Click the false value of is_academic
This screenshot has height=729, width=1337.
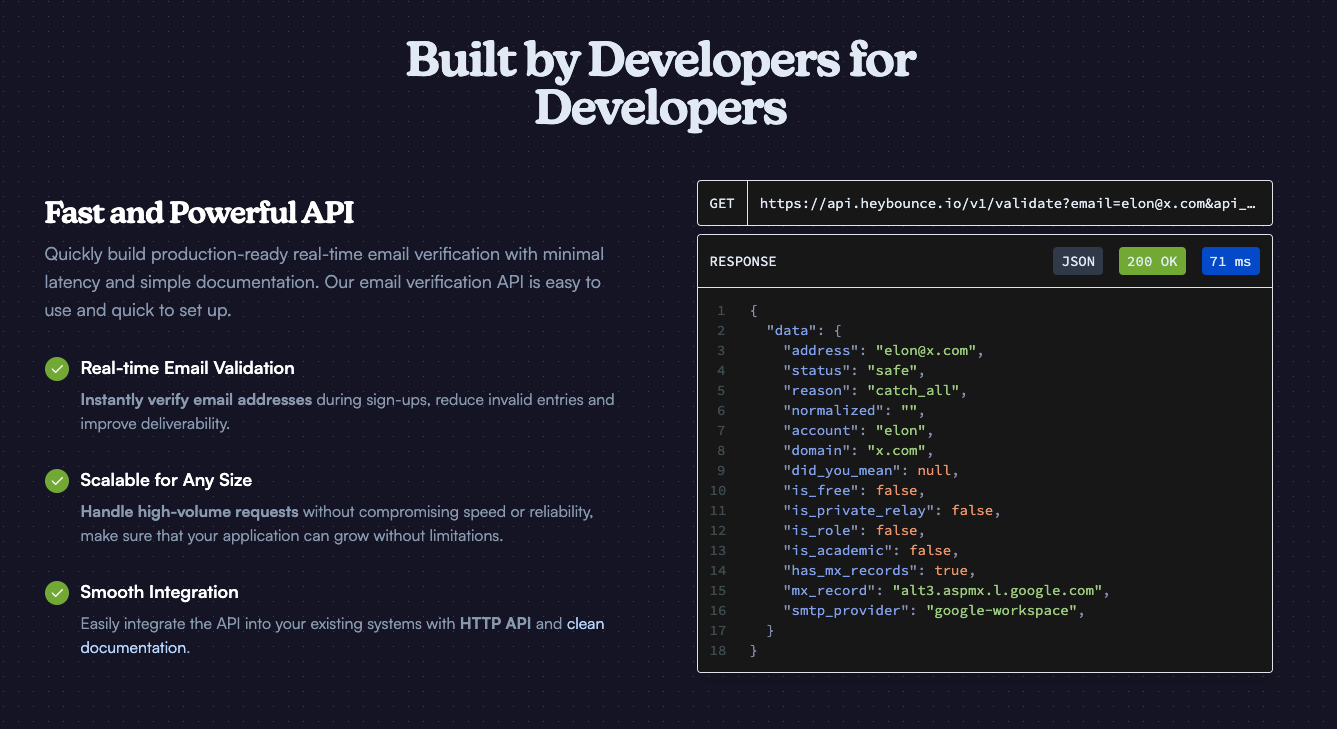(930, 550)
